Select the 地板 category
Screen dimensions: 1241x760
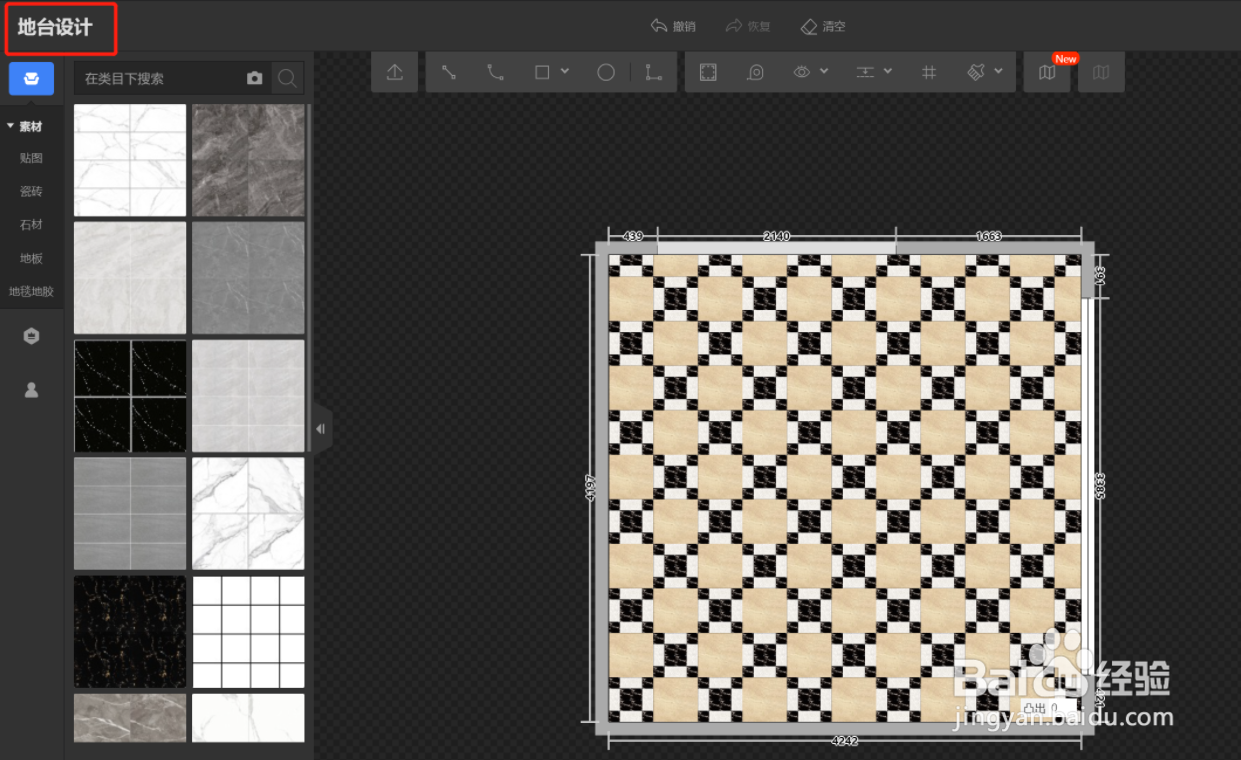pos(31,258)
